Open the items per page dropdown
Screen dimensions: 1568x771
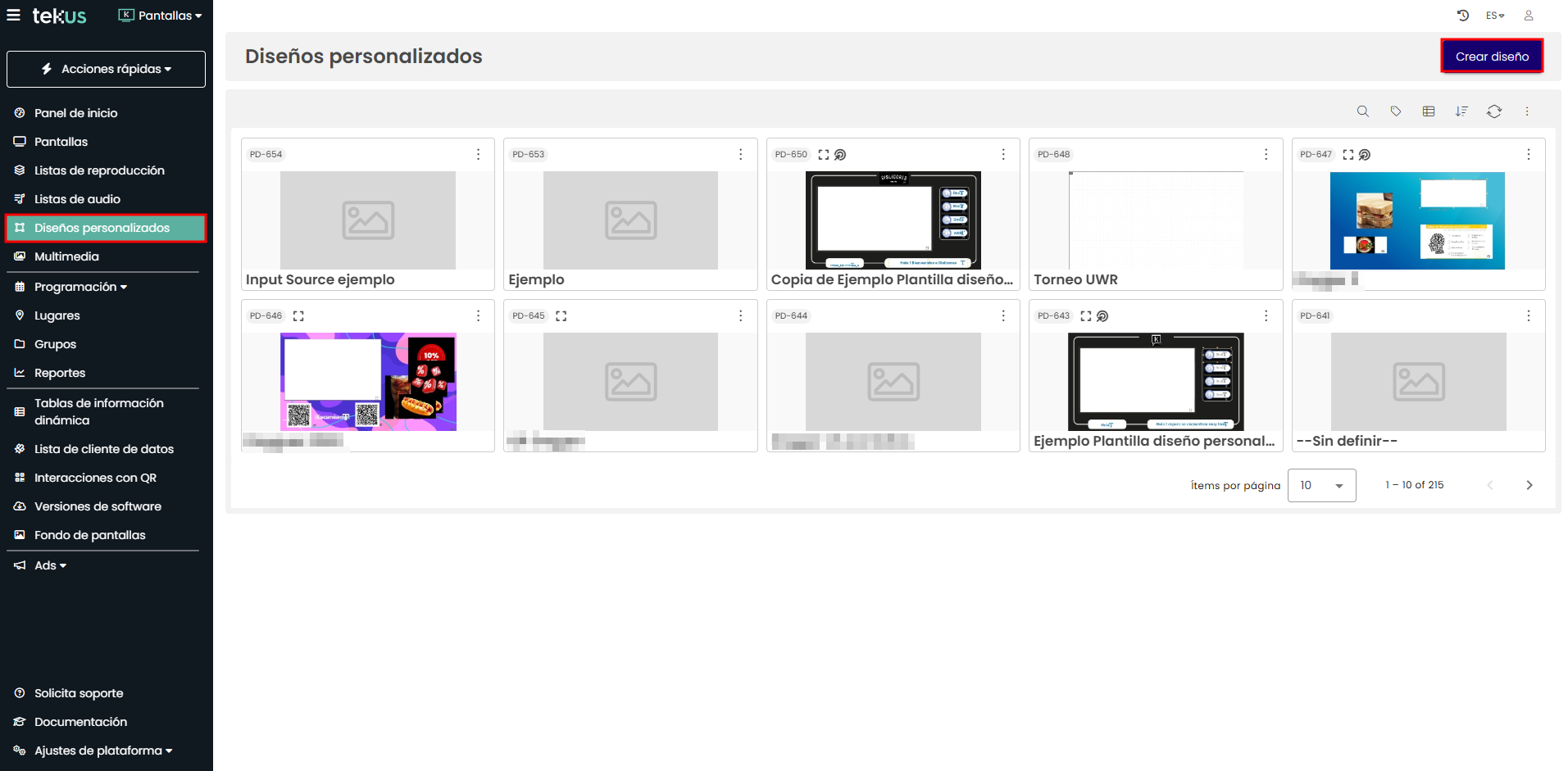[1321, 485]
